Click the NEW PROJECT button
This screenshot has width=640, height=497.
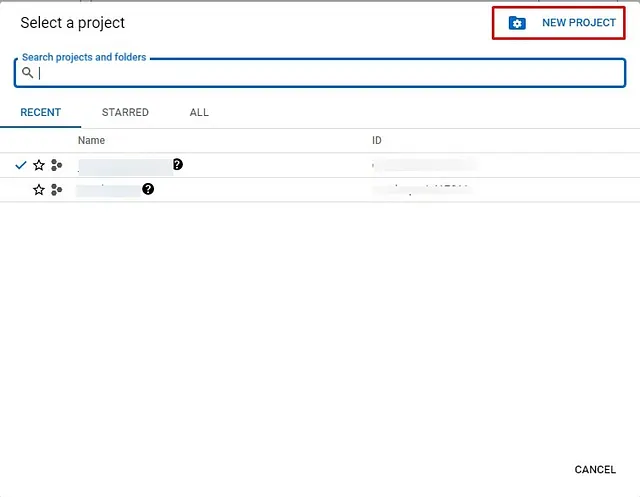(x=558, y=23)
